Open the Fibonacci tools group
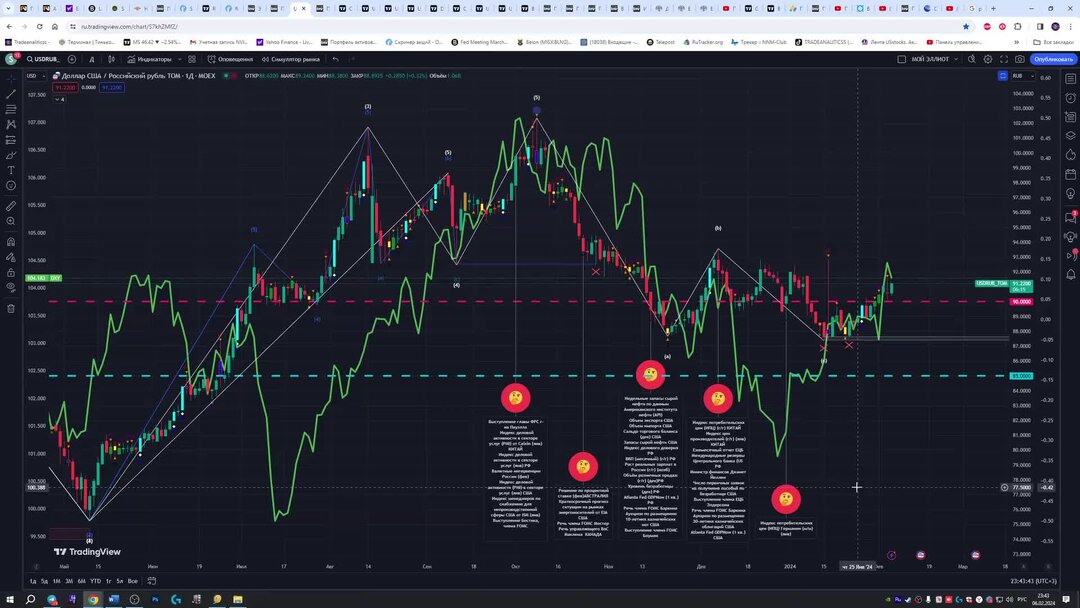The image size is (1080, 608). coord(10,109)
